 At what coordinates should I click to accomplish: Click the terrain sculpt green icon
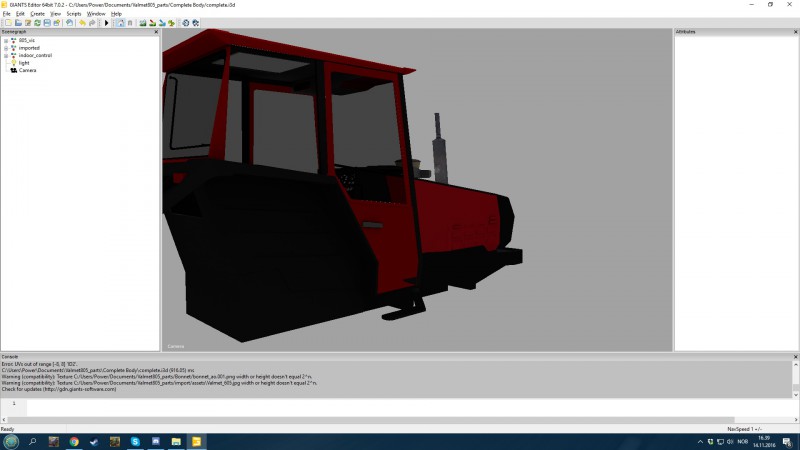[x=143, y=23]
